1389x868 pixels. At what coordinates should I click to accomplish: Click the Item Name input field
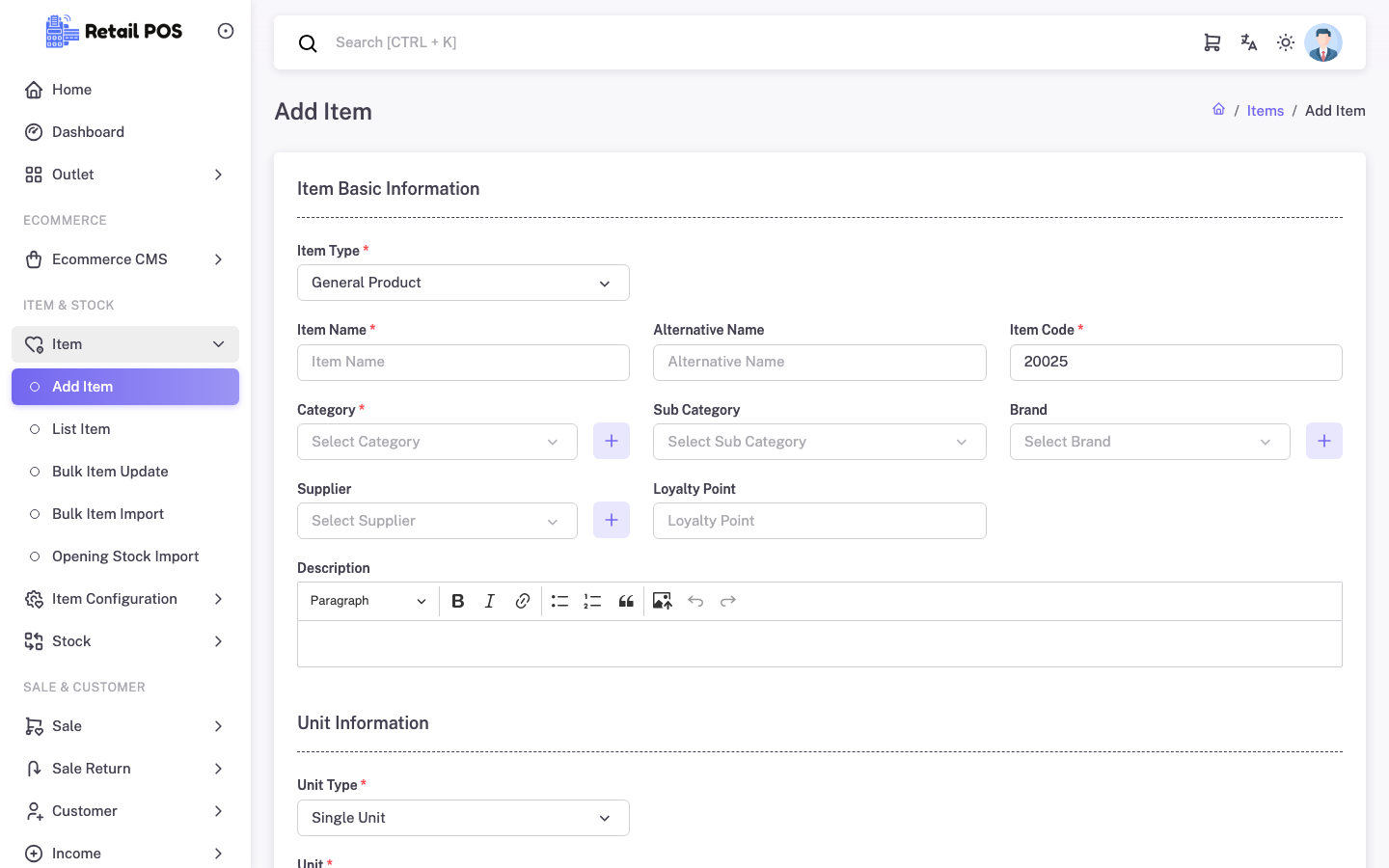click(x=463, y=363)
